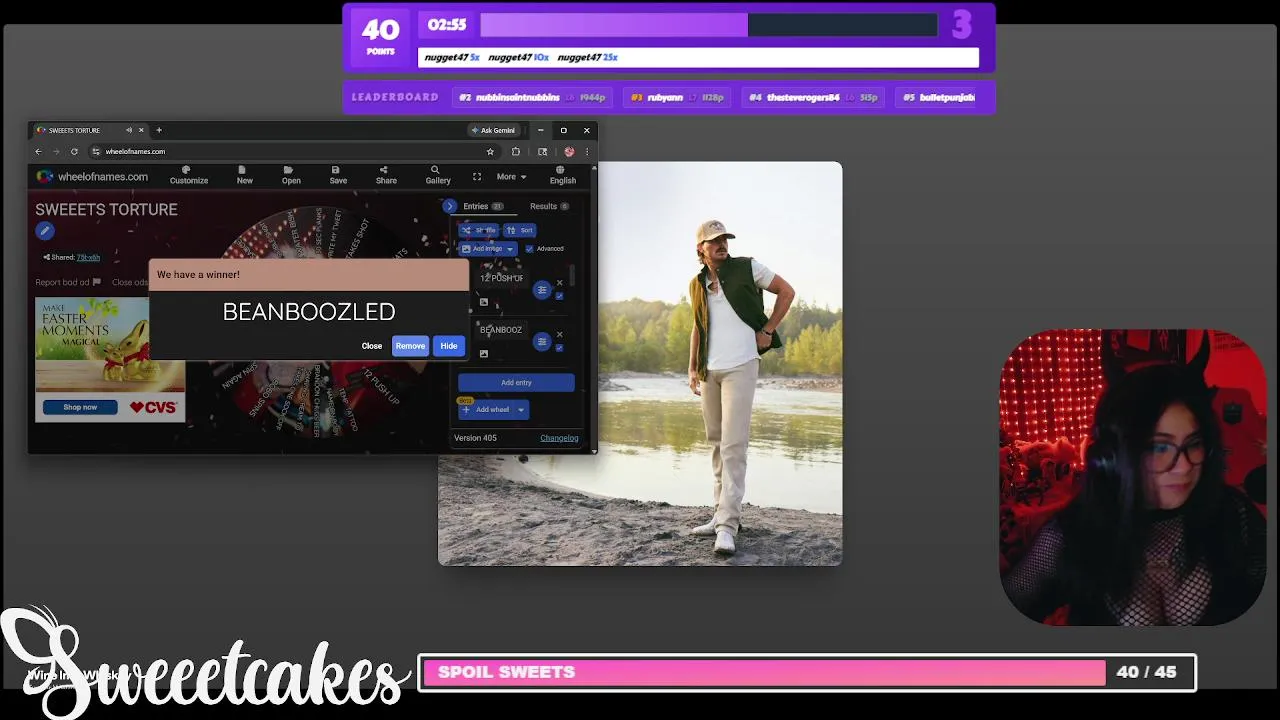Shuffle the wheel entries
Screen dimensions: 1280x720
[478, 230]
